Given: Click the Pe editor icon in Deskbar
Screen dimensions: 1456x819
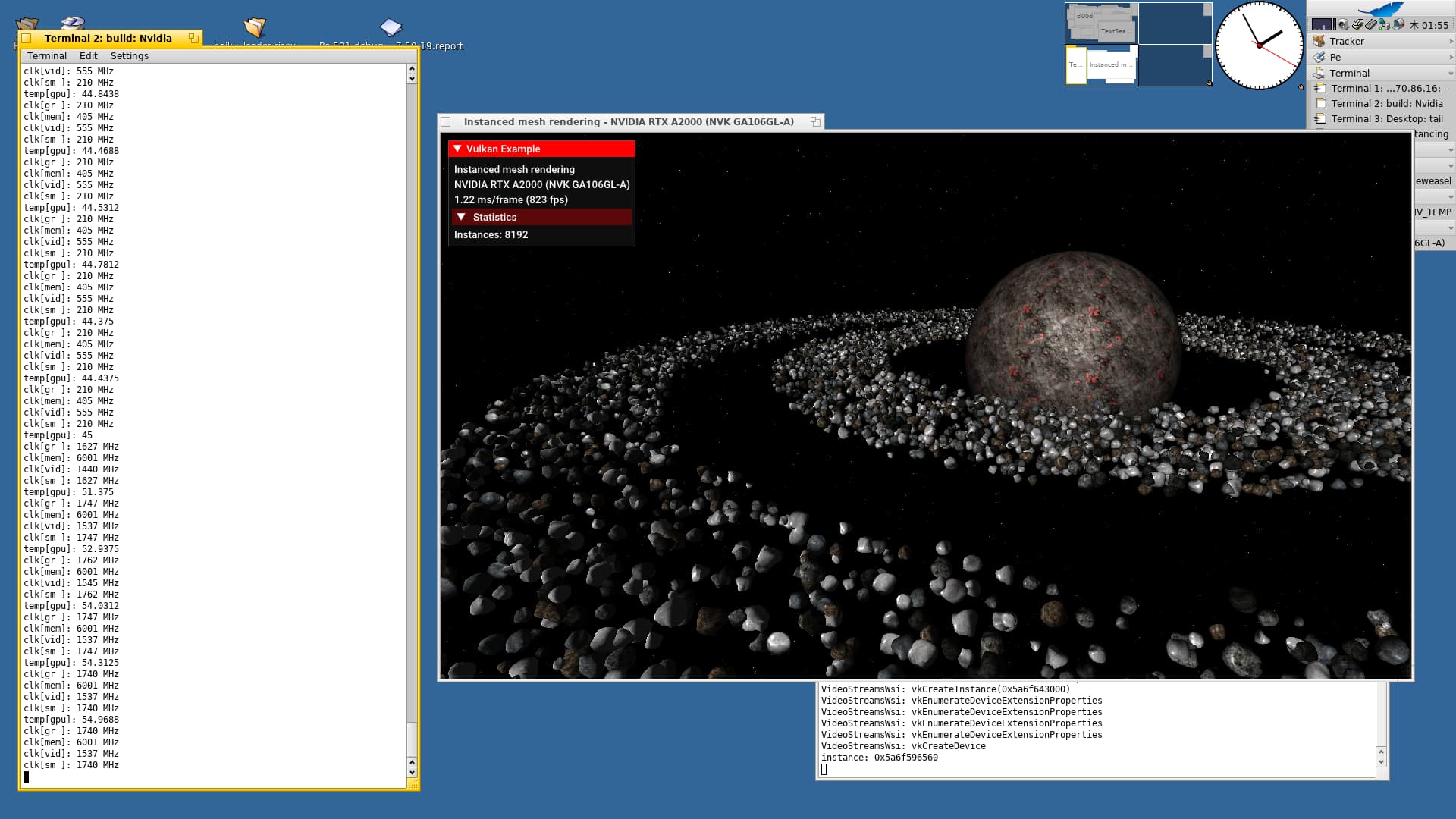Looking at the screenshot, I should click(1319, 58).
